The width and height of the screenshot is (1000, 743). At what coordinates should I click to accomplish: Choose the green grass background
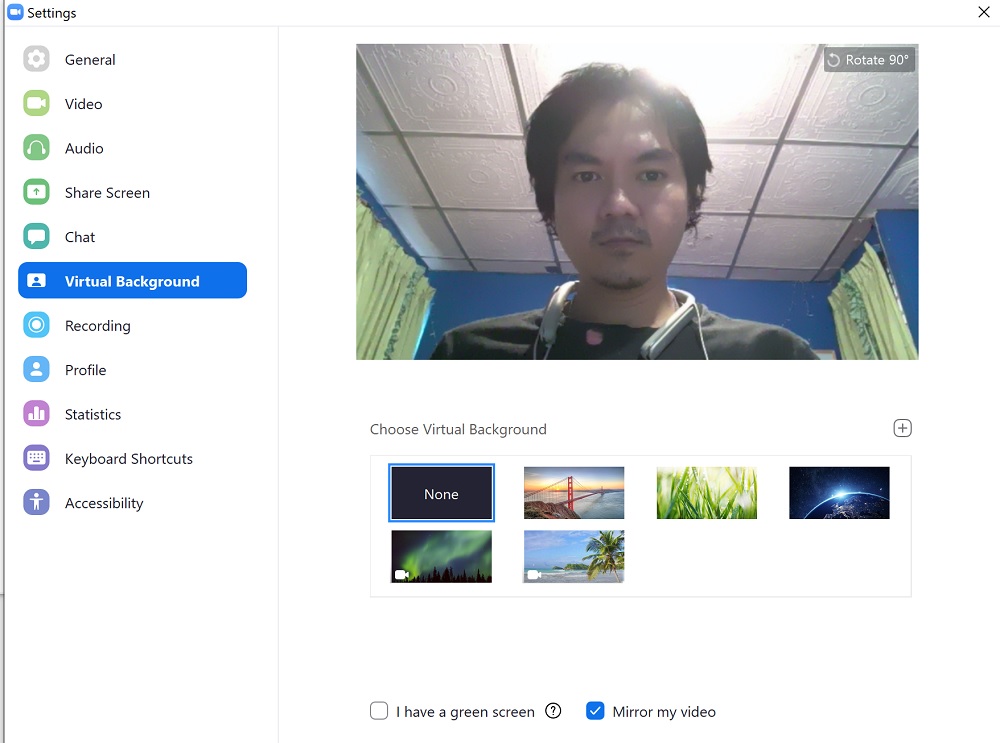click(707, 493)
